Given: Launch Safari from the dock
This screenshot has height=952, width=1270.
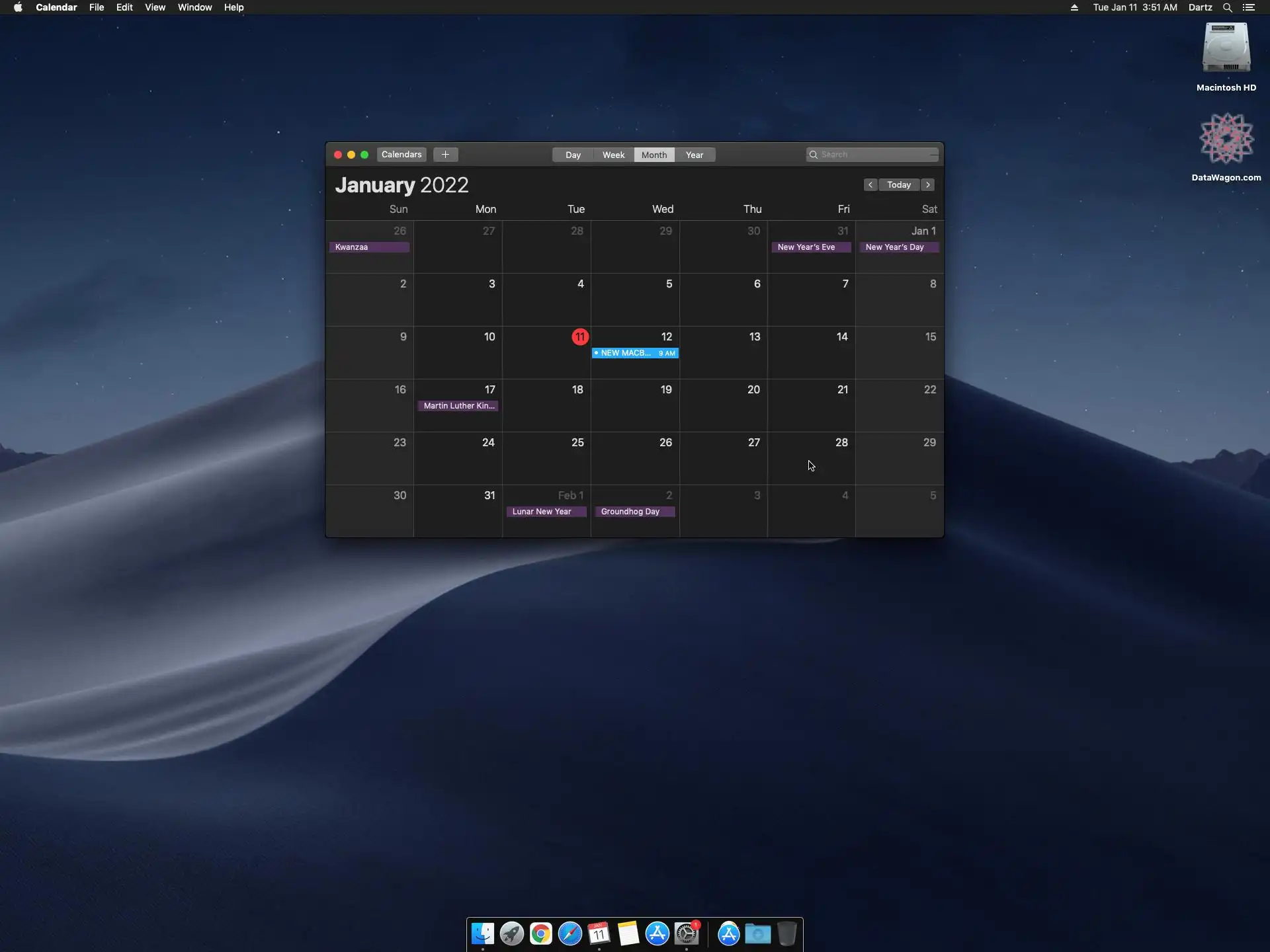Looking at the screenshot, I should click(x=570, y=933).
